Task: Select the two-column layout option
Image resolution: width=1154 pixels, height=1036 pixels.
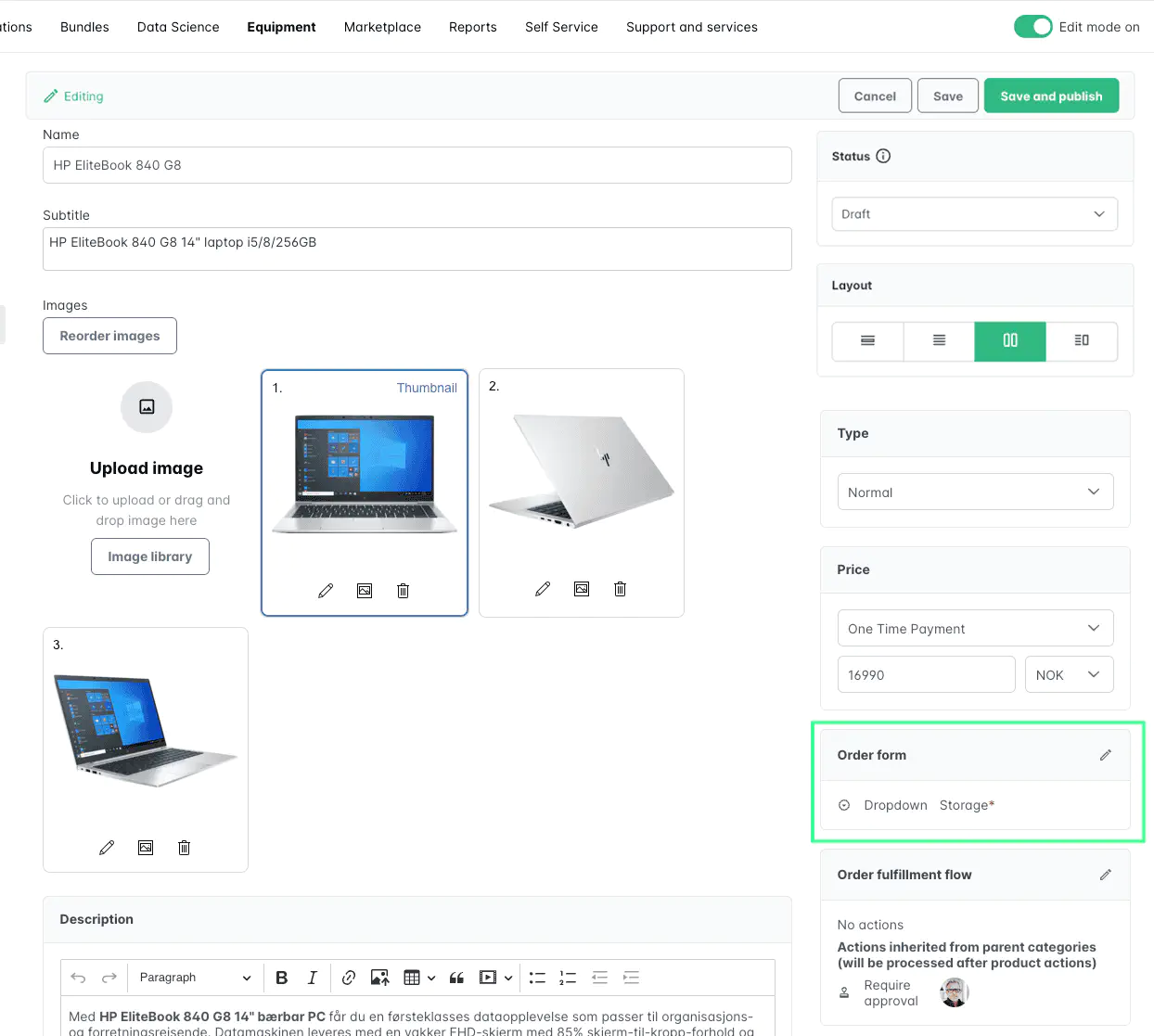Action: [x=1010, y=341]
